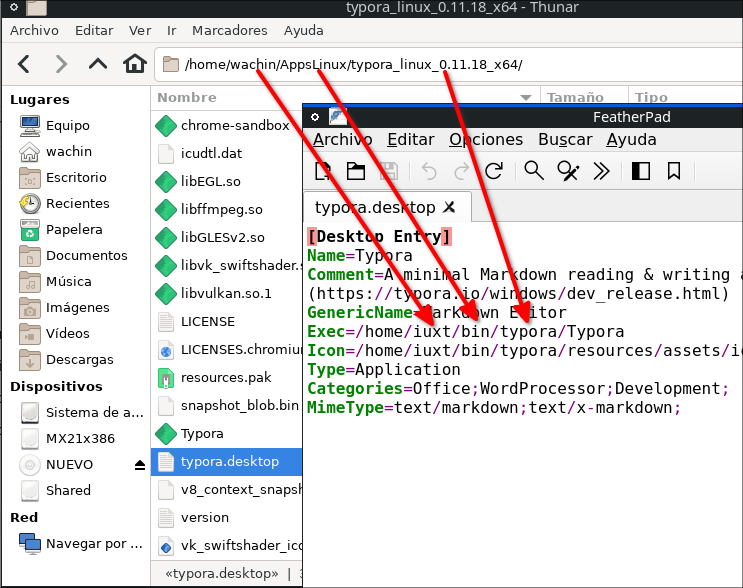Select resources.pak file
Viewport: 743px width, 588px height.
pos(227,378)
